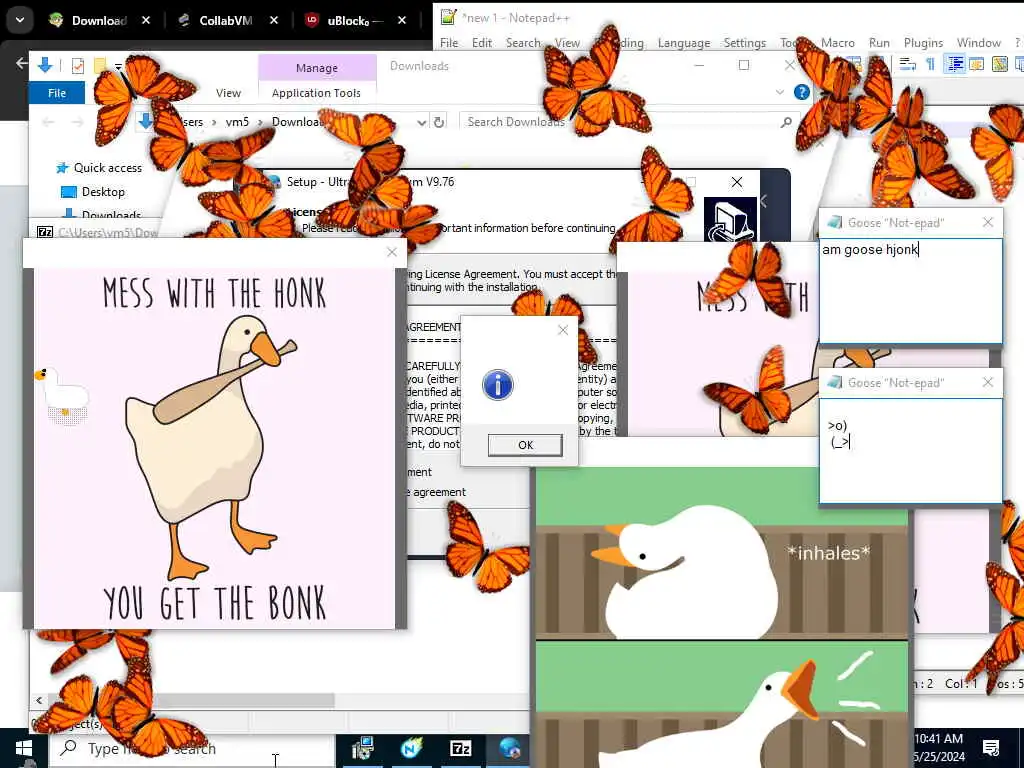This screenshot has width=1024, height=768.
Task: Expand the Customize Quick Access Toolbar arrow
Action: click(118, 67)
